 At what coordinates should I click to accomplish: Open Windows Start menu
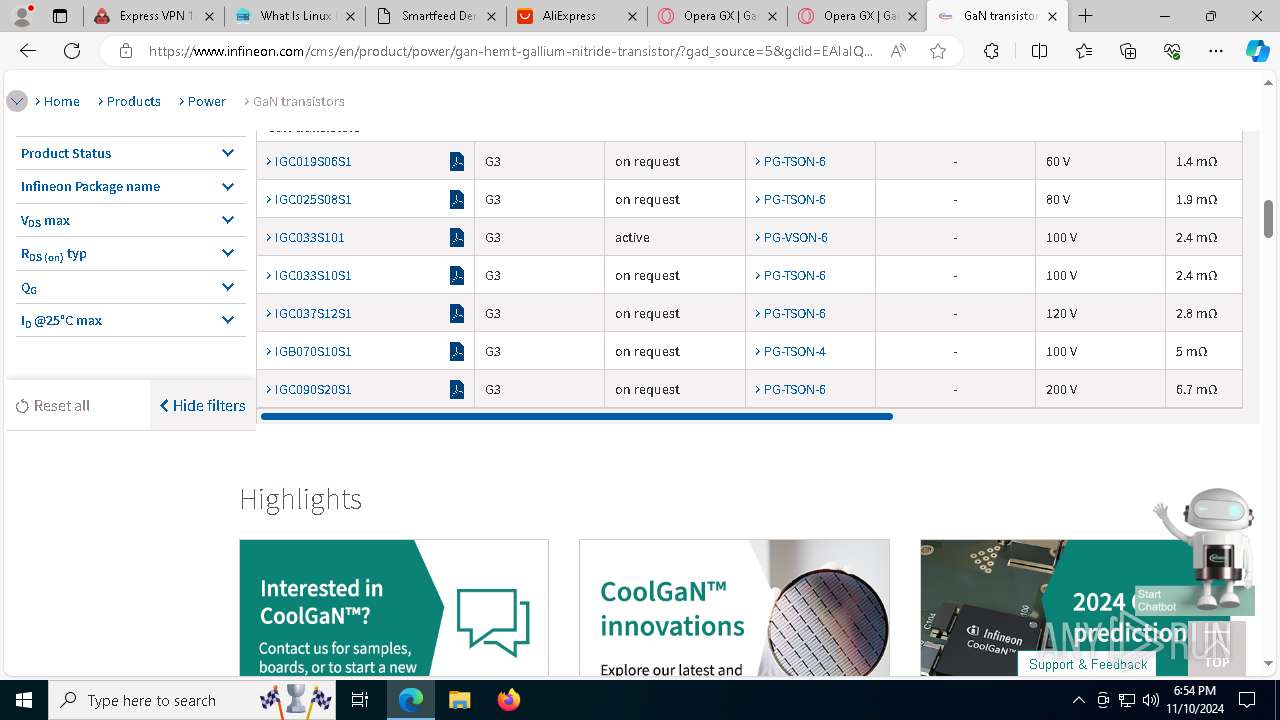[23, 700]
